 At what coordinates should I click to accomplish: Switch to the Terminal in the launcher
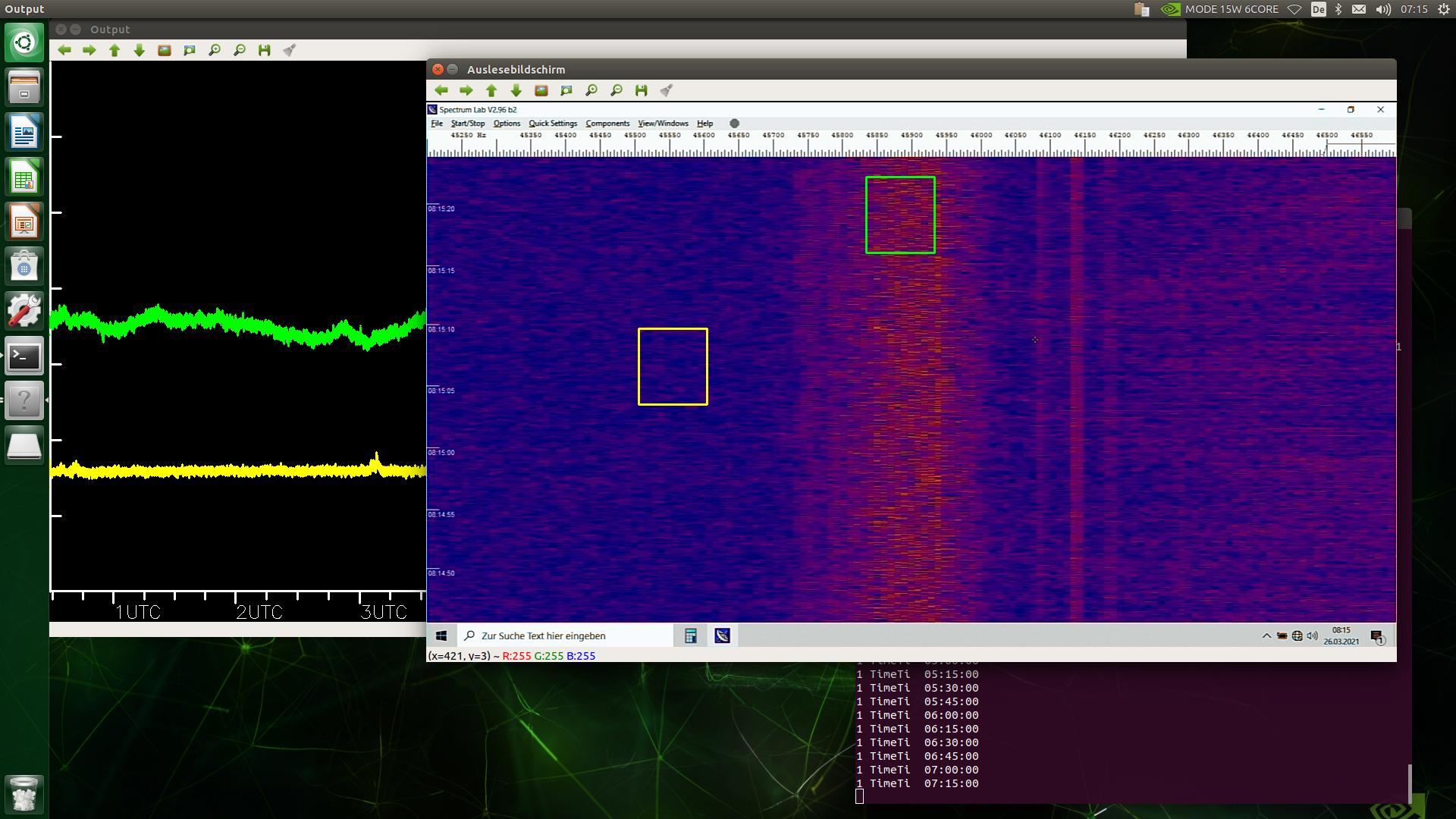click(x=24, y=356)
